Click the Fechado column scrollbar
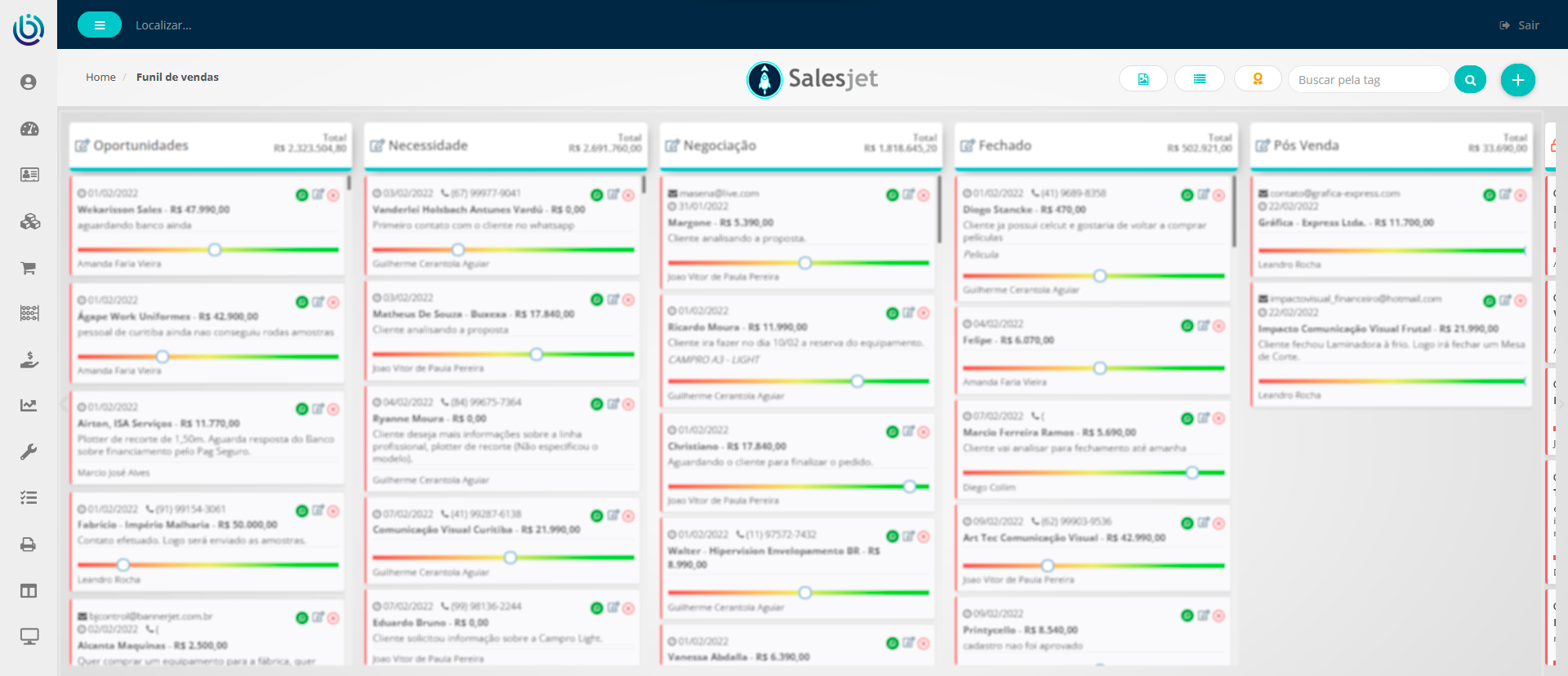 [1234, 211]
